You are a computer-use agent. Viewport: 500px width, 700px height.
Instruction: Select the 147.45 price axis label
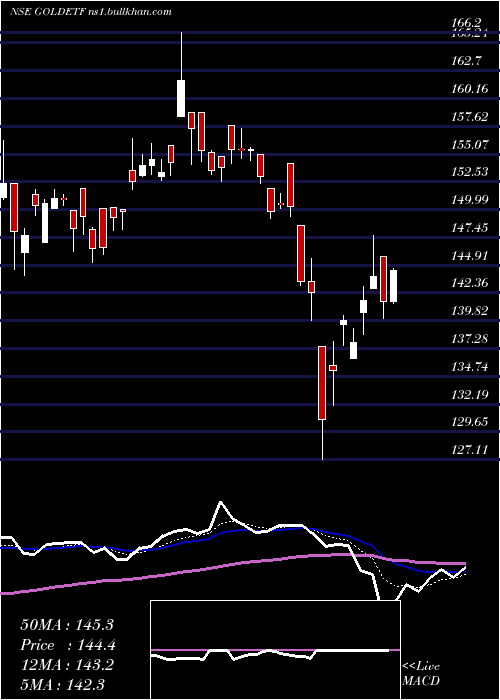tap(470, 229)
